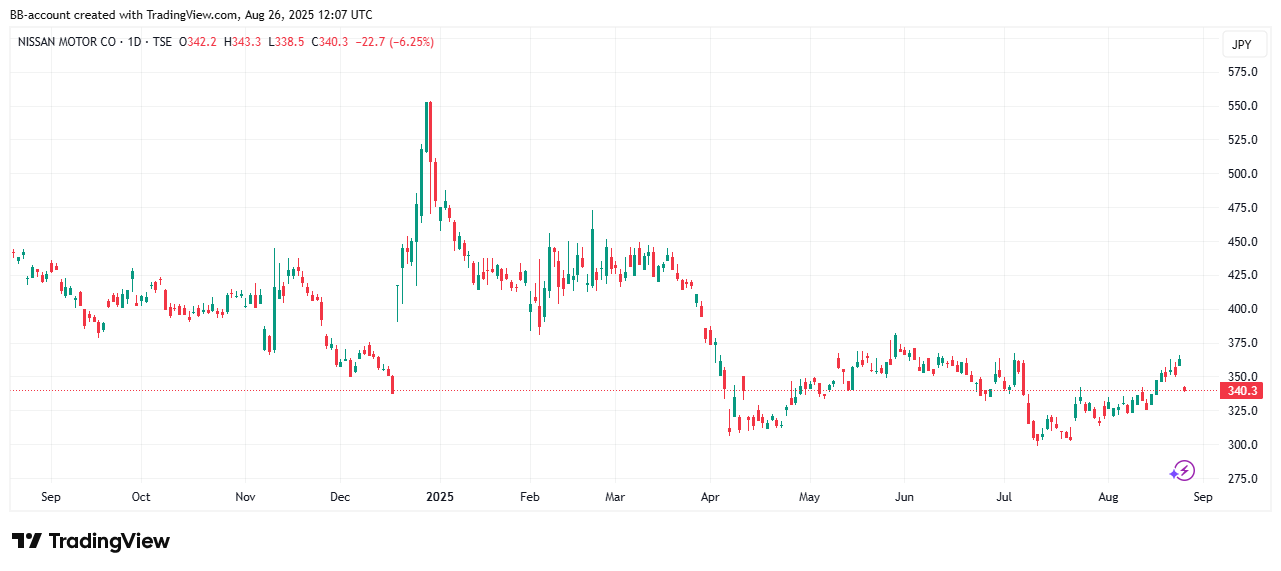Image resolution: width=1281 pixels, height=571 pixels.
Task: Click the Oct label on time axis
Action: coord(141,497)
